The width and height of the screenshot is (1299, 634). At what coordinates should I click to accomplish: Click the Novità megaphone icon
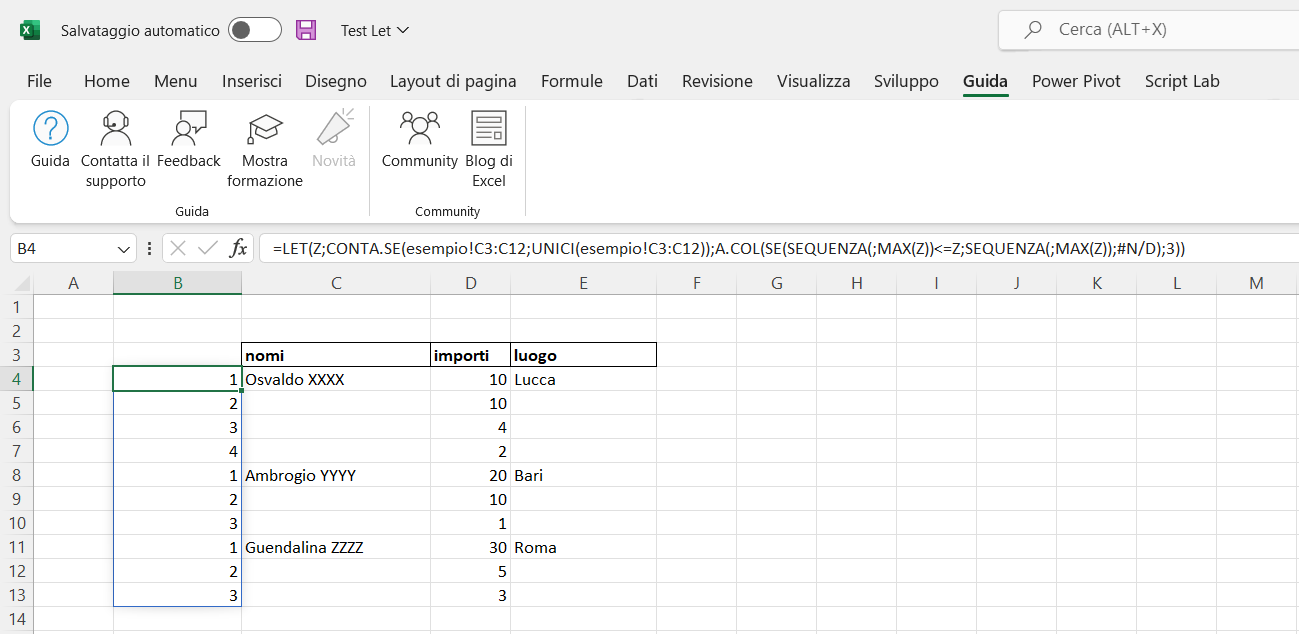(x=334, y=129)
